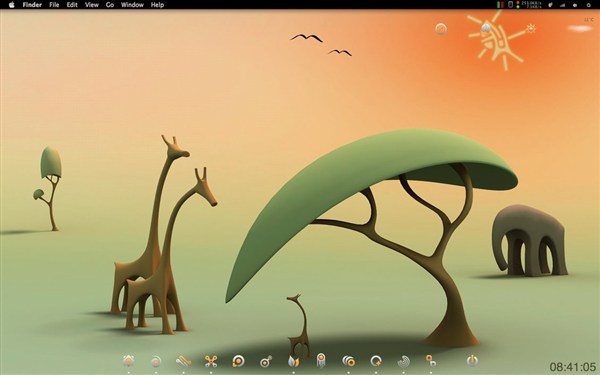Launch the two-tone leaf dock icon
600x375 pixels.
(x=293, y=361)
